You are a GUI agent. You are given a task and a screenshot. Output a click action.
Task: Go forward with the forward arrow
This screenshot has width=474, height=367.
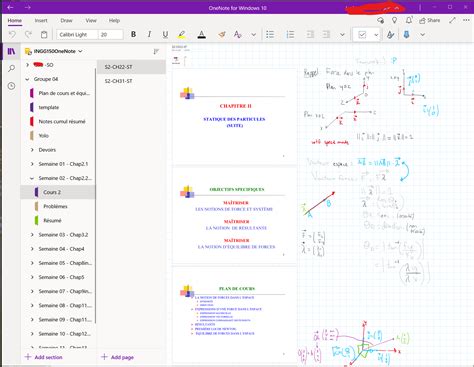coord(28,7)
